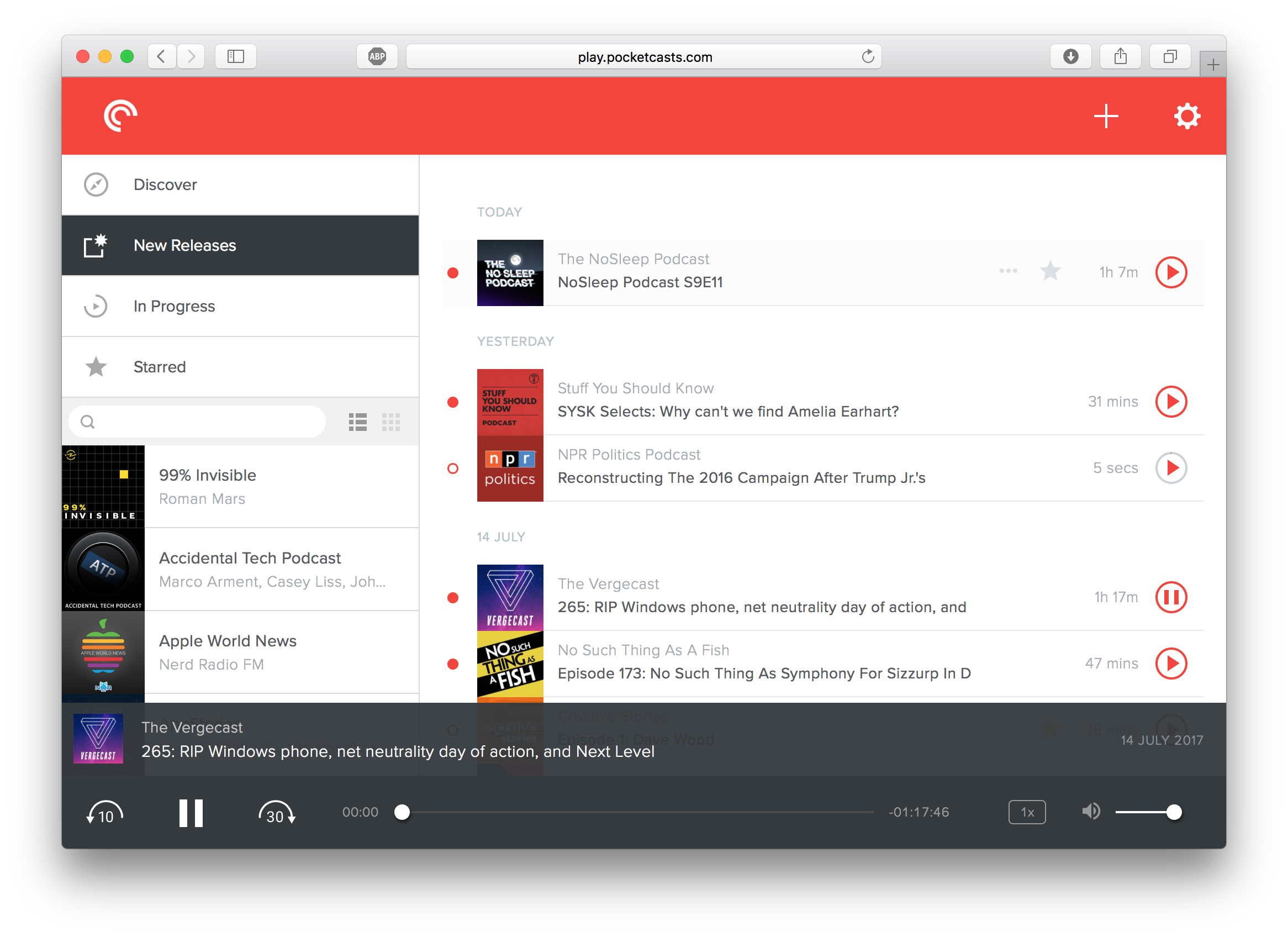Click the NoSleep Podcast artwork thumbnail
Viewport: 1288px width, 937px height.
(510, 273)
